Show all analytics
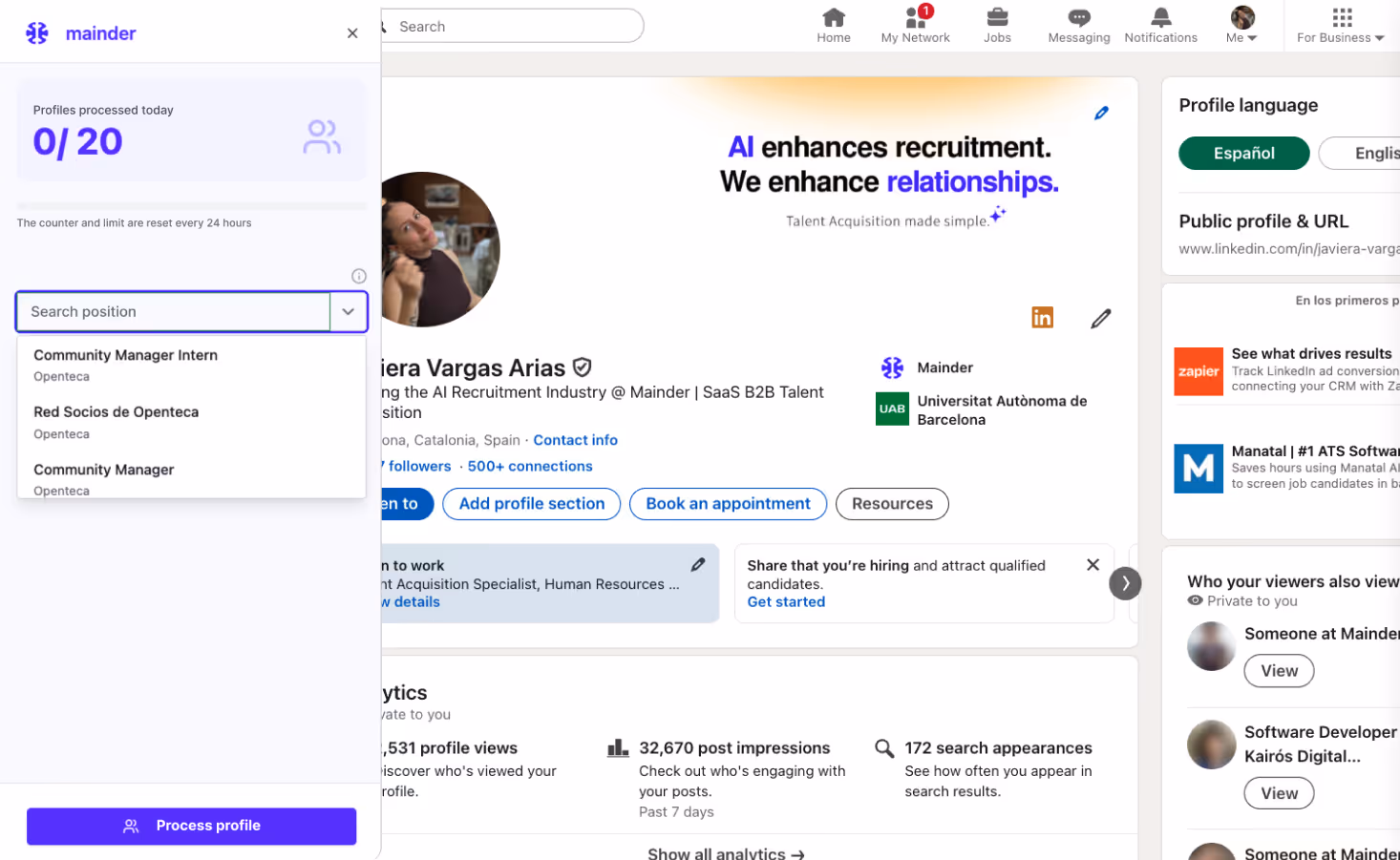Viewport: 1400px width, 860px height. (x=726, y=852)
